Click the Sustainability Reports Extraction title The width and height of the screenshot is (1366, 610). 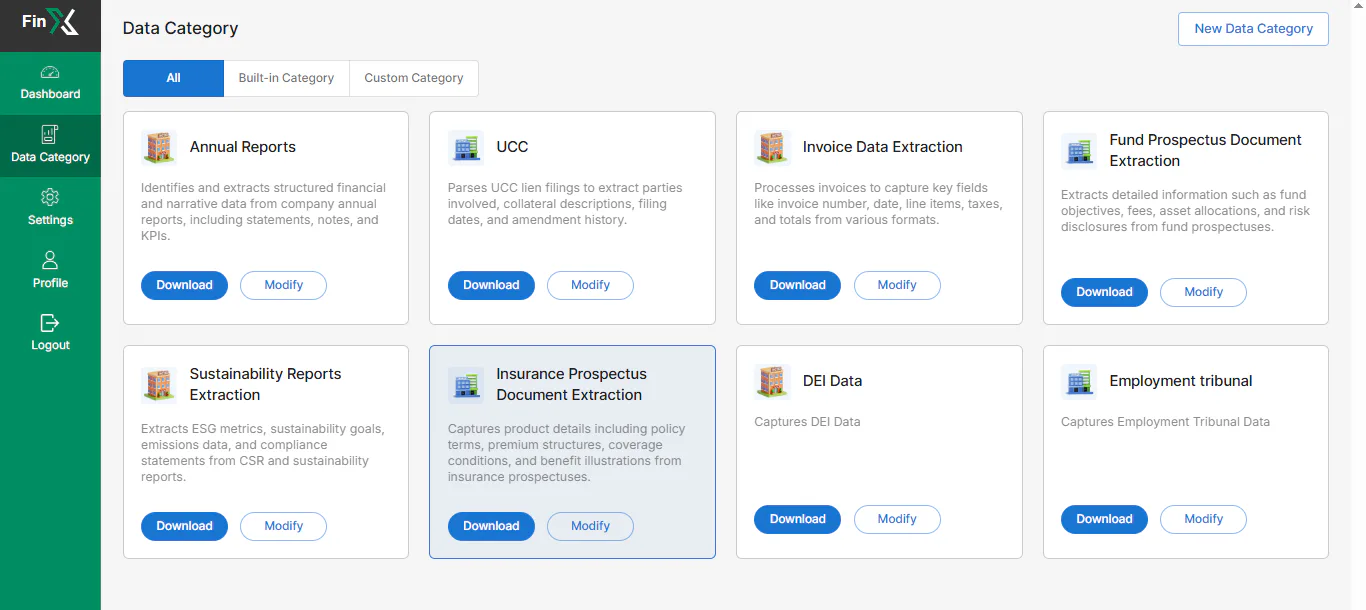pyautogui.click(x=266, y=385)
